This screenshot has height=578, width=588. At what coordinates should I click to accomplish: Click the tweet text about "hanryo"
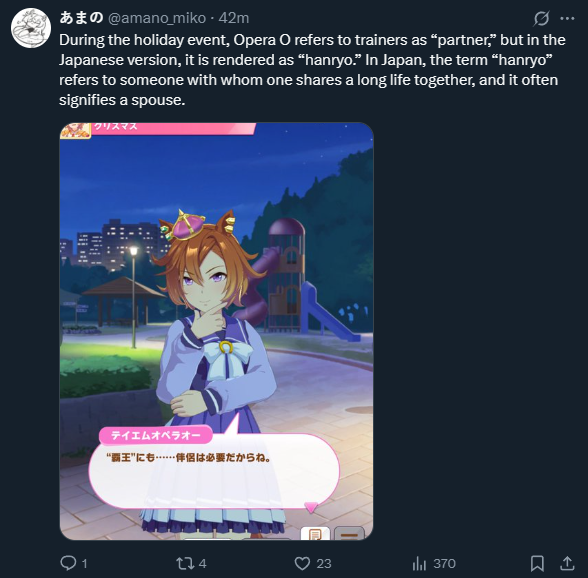click(312, 70)
